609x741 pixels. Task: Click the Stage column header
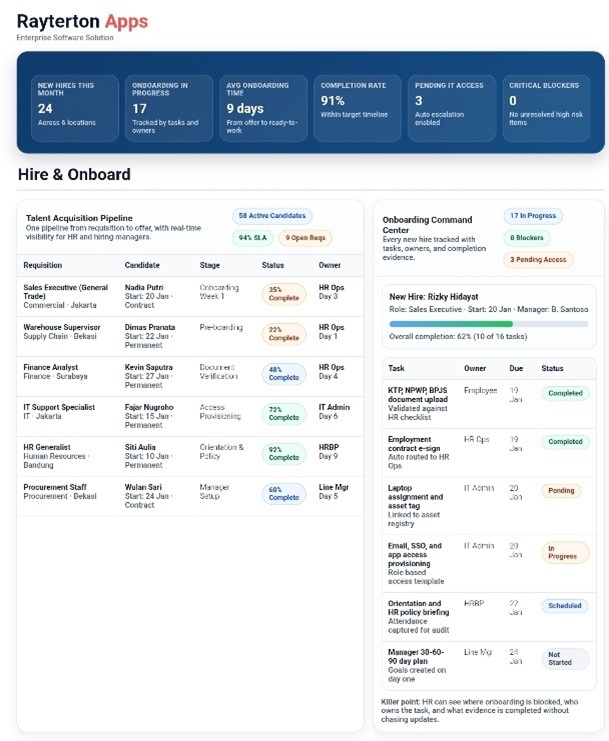coord(209,265)
